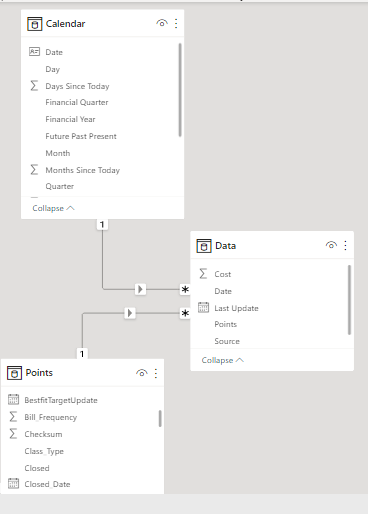Select the Date field in Calendar table
Screen dimensions: 368x514
(54, 52)
